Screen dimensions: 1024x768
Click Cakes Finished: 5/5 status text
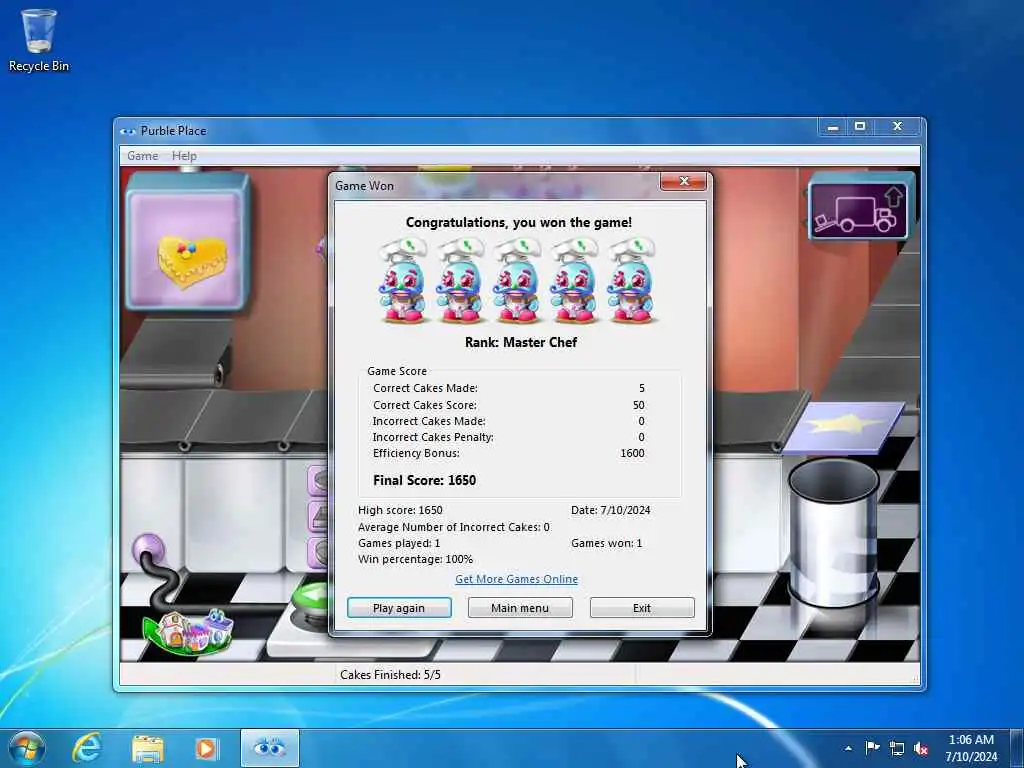(x=391, y=675)
